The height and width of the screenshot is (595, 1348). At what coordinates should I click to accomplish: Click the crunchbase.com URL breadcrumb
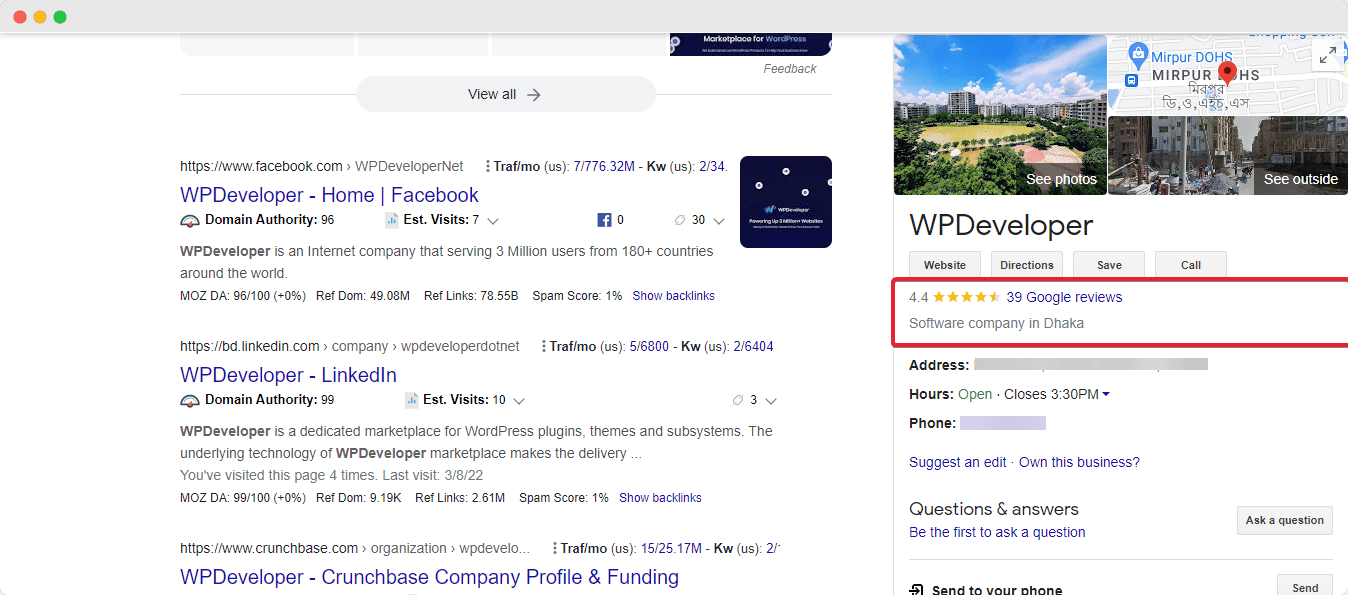(355, 548)
